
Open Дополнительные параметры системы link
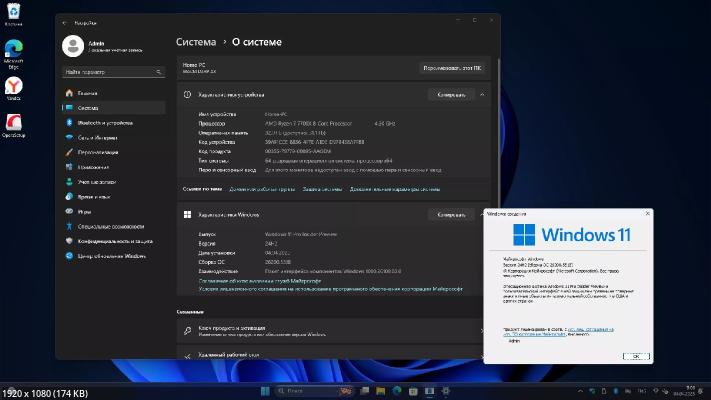395,189
